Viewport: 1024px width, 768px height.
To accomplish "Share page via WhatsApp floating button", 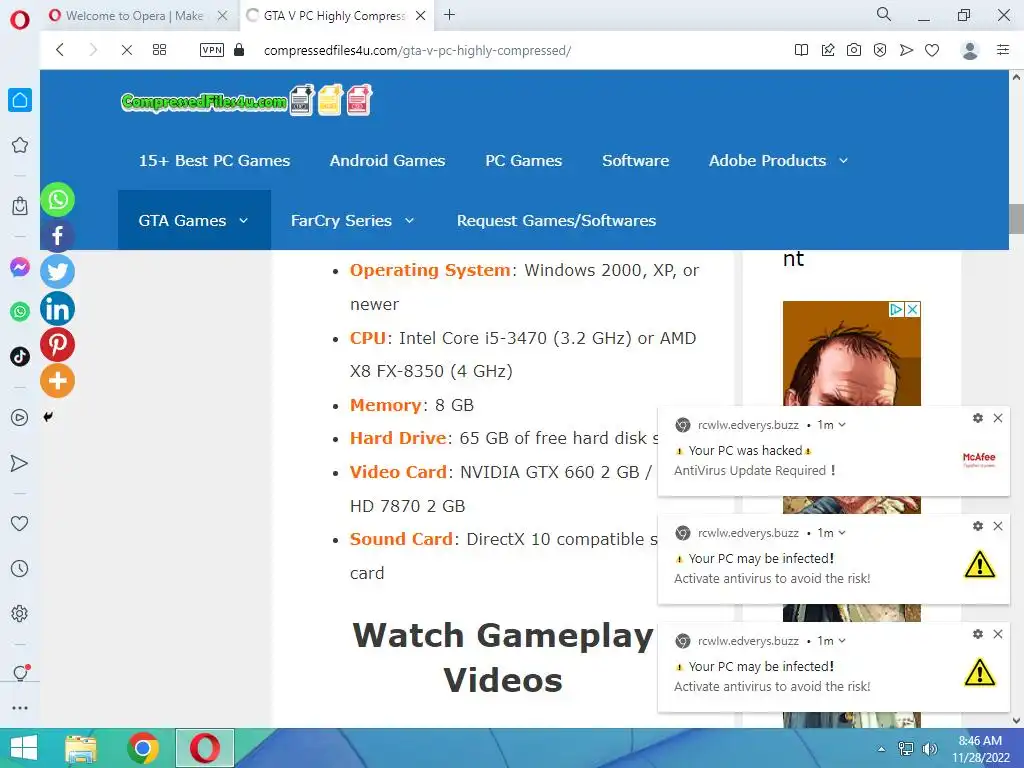I will click(57, 199).
